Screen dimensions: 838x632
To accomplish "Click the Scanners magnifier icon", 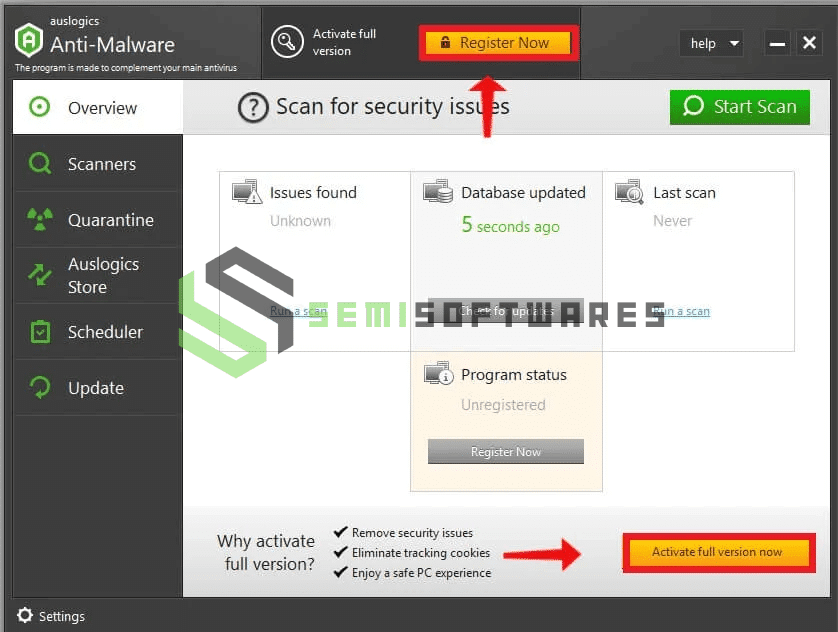I will coord(40,163).
